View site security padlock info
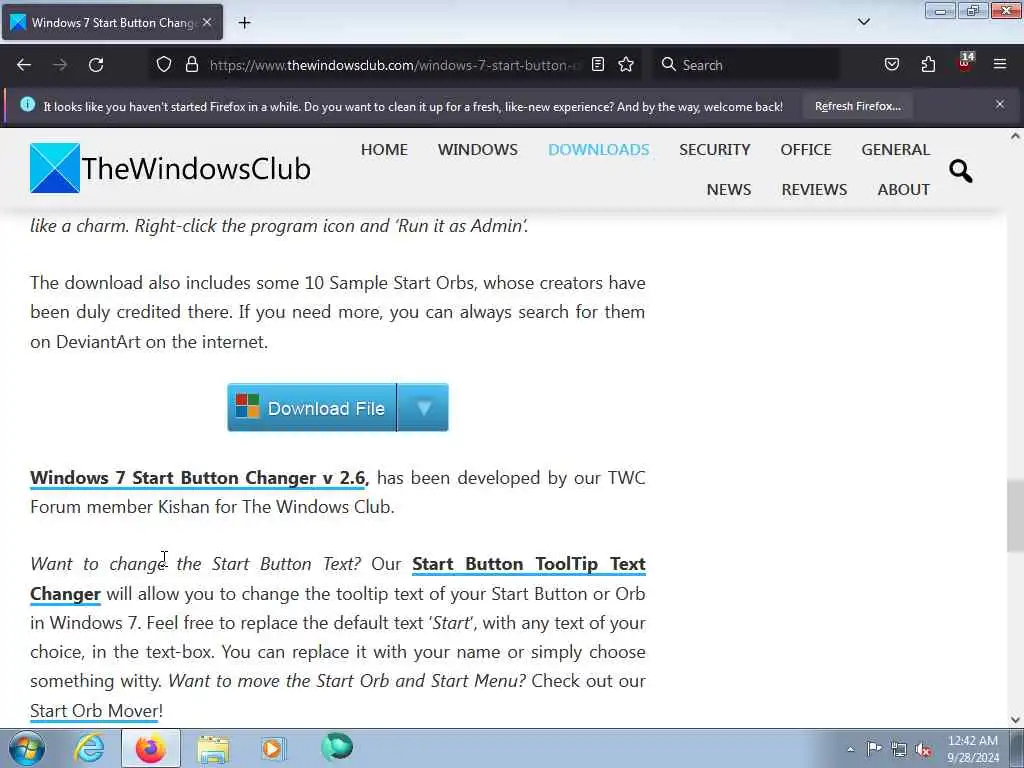 [x=191, y=65]
